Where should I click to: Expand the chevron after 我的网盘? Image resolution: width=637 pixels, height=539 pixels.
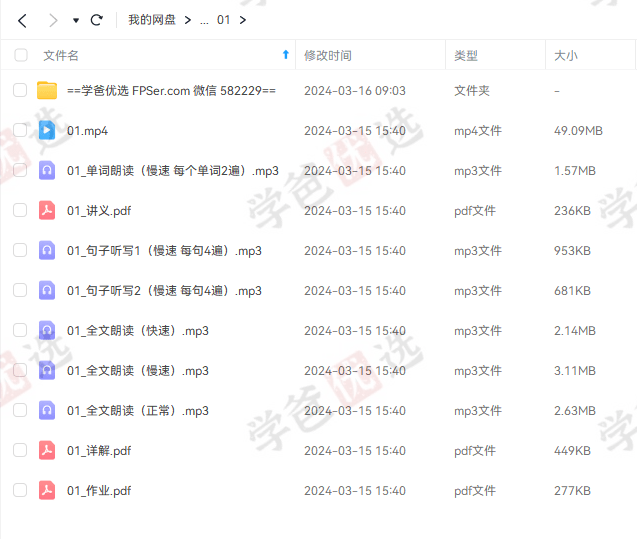(x=187, y=20)
